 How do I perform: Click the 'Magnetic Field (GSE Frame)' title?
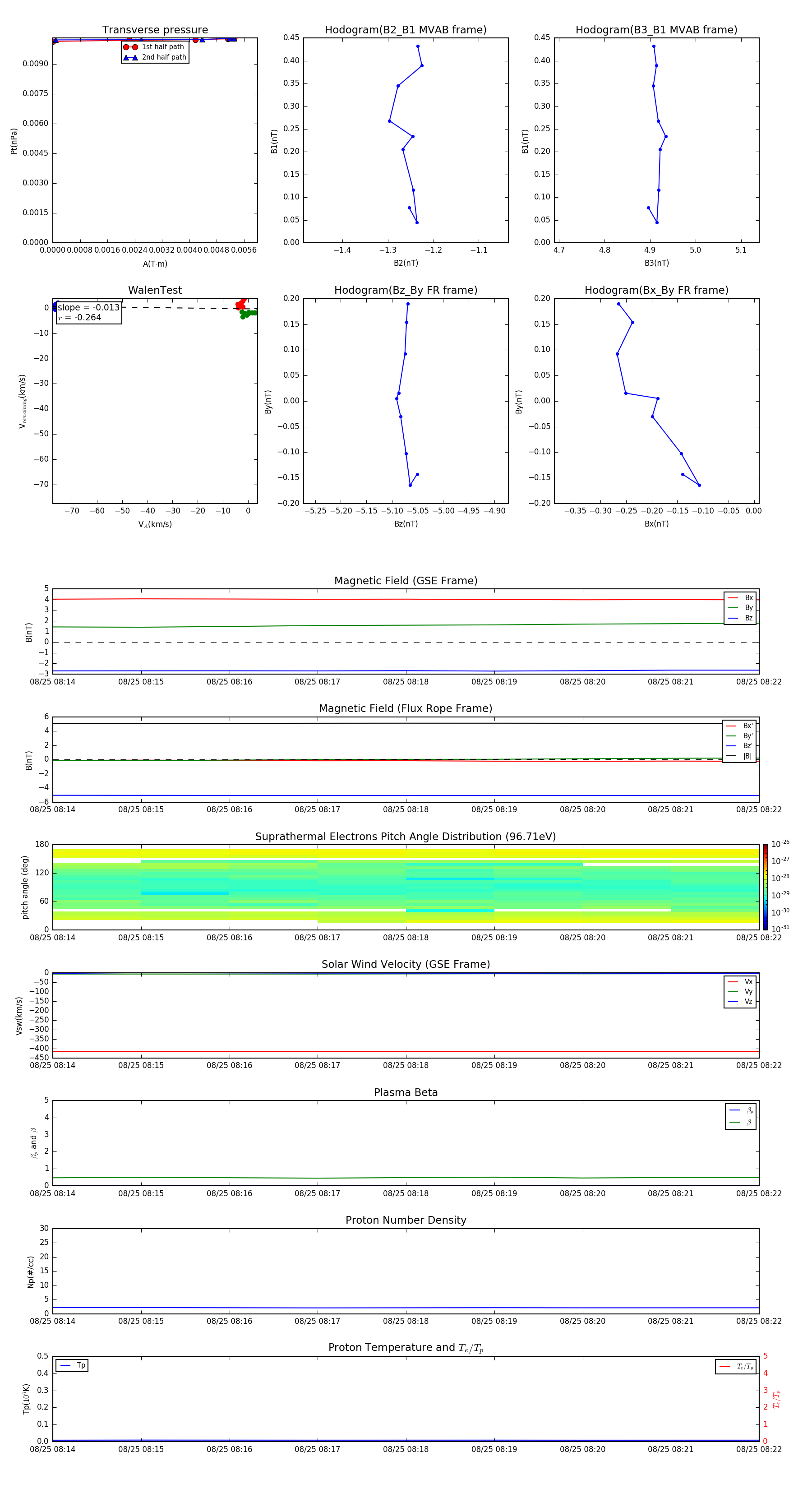[x=406, y=581]
